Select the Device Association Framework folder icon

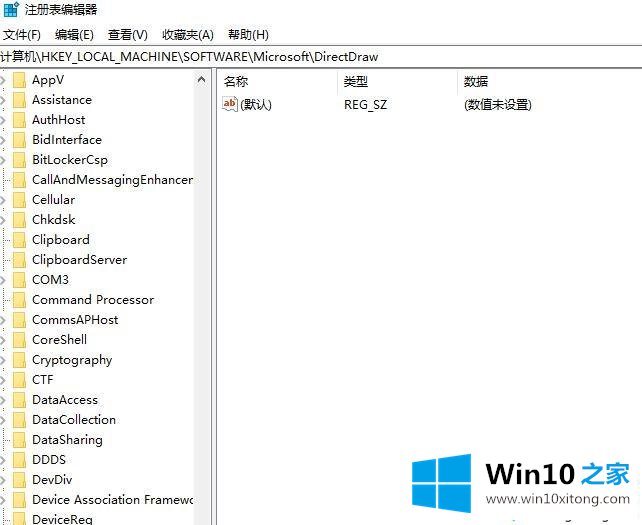pyautogui.click(x=19, y=500)
